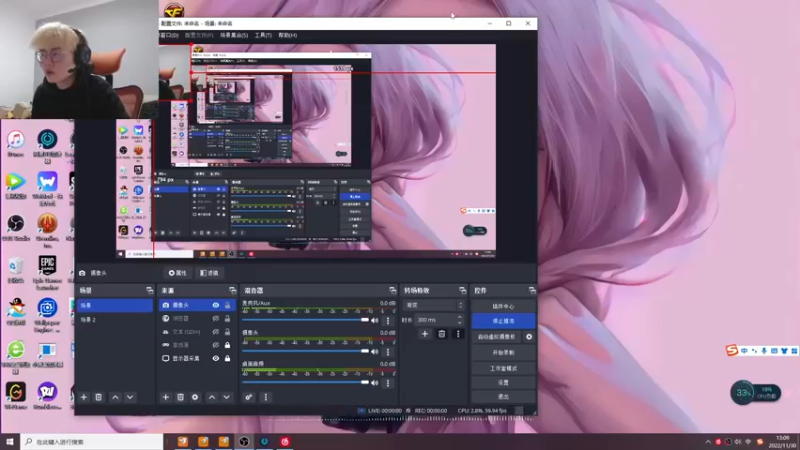
Task: Show the game capture source
Action: click(x=216, y=345)
